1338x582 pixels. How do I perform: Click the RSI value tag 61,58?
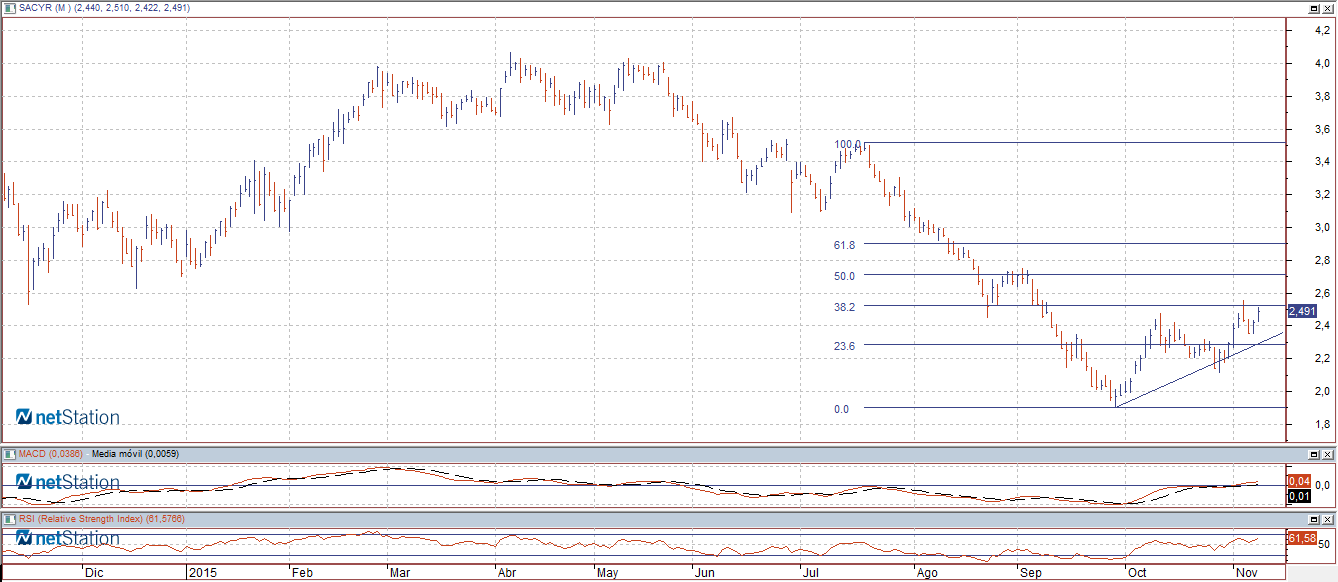pyautogui.click(x=1300, y=539)
